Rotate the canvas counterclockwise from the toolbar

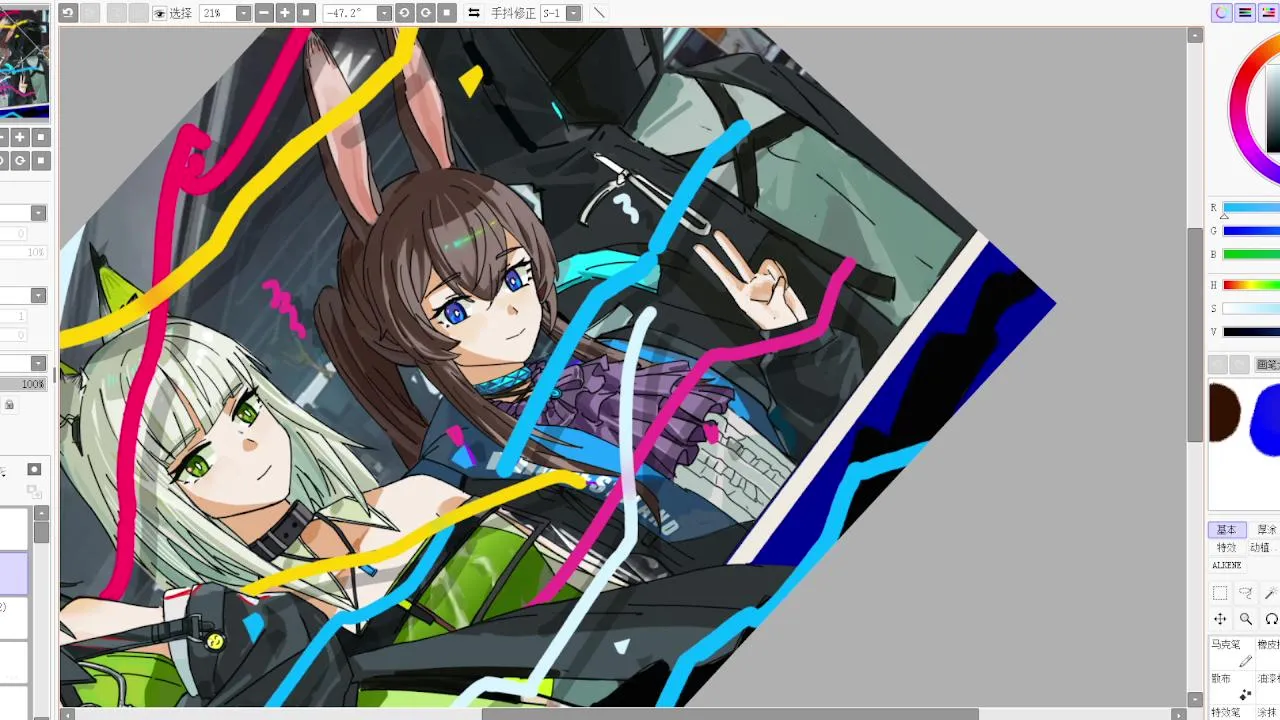405,13
